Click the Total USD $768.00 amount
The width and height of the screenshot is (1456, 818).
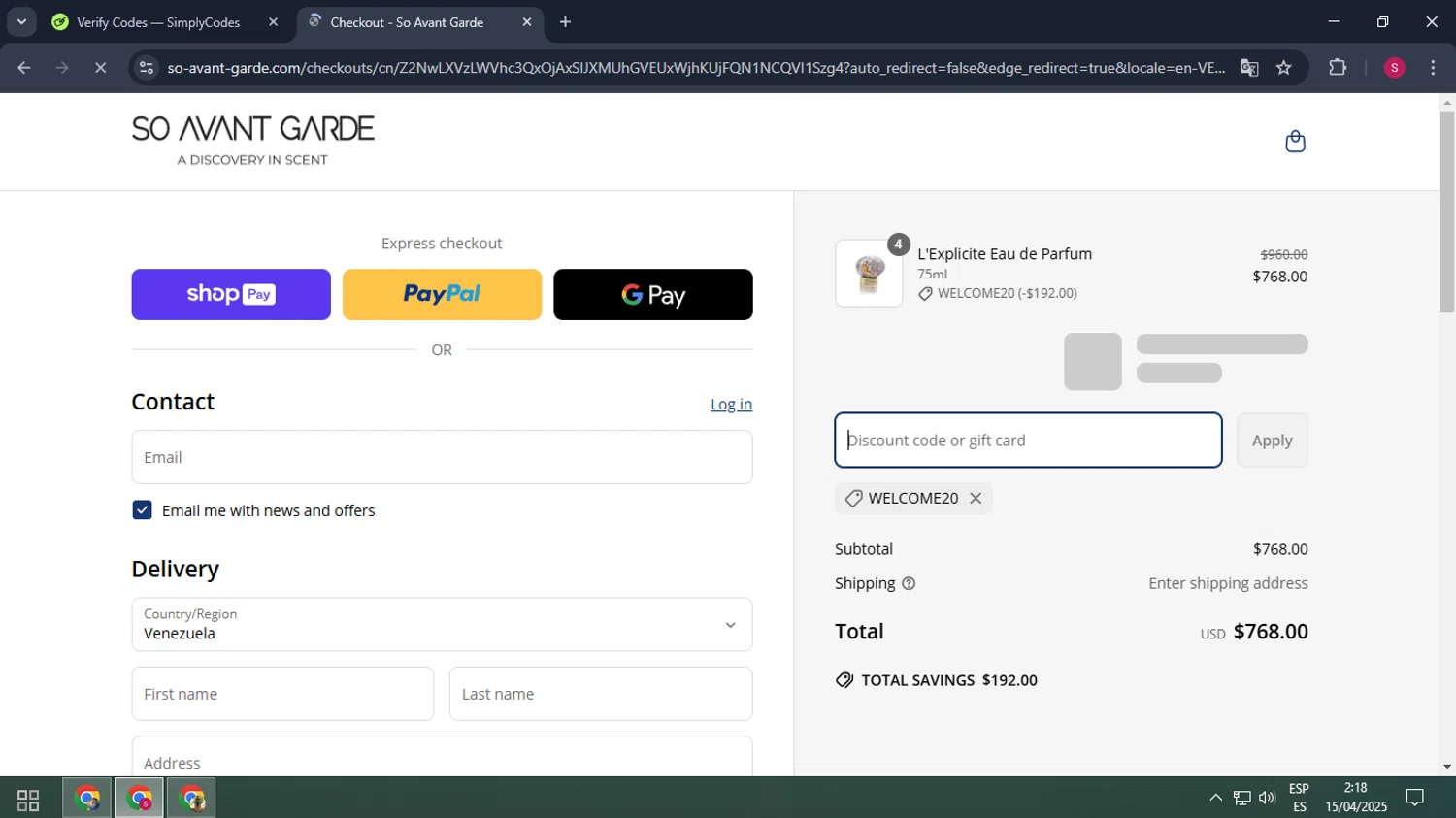(x=1271, y=632)
